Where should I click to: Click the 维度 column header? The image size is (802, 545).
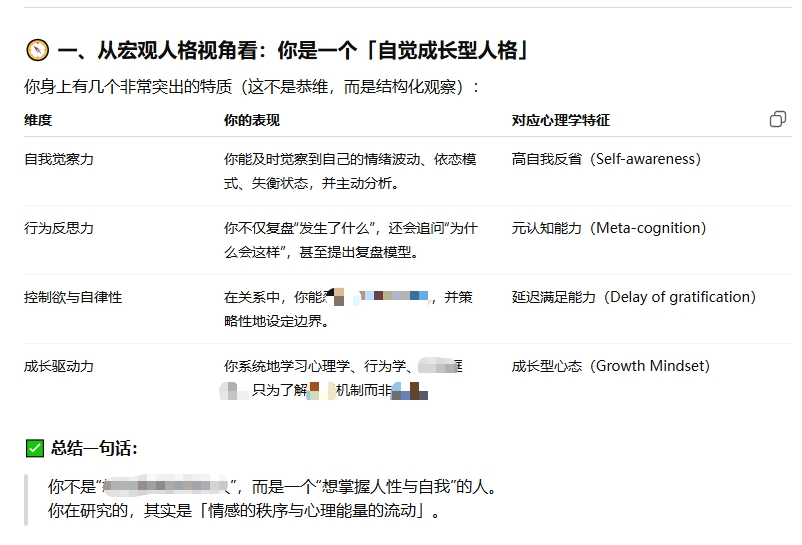click(38, 121)
